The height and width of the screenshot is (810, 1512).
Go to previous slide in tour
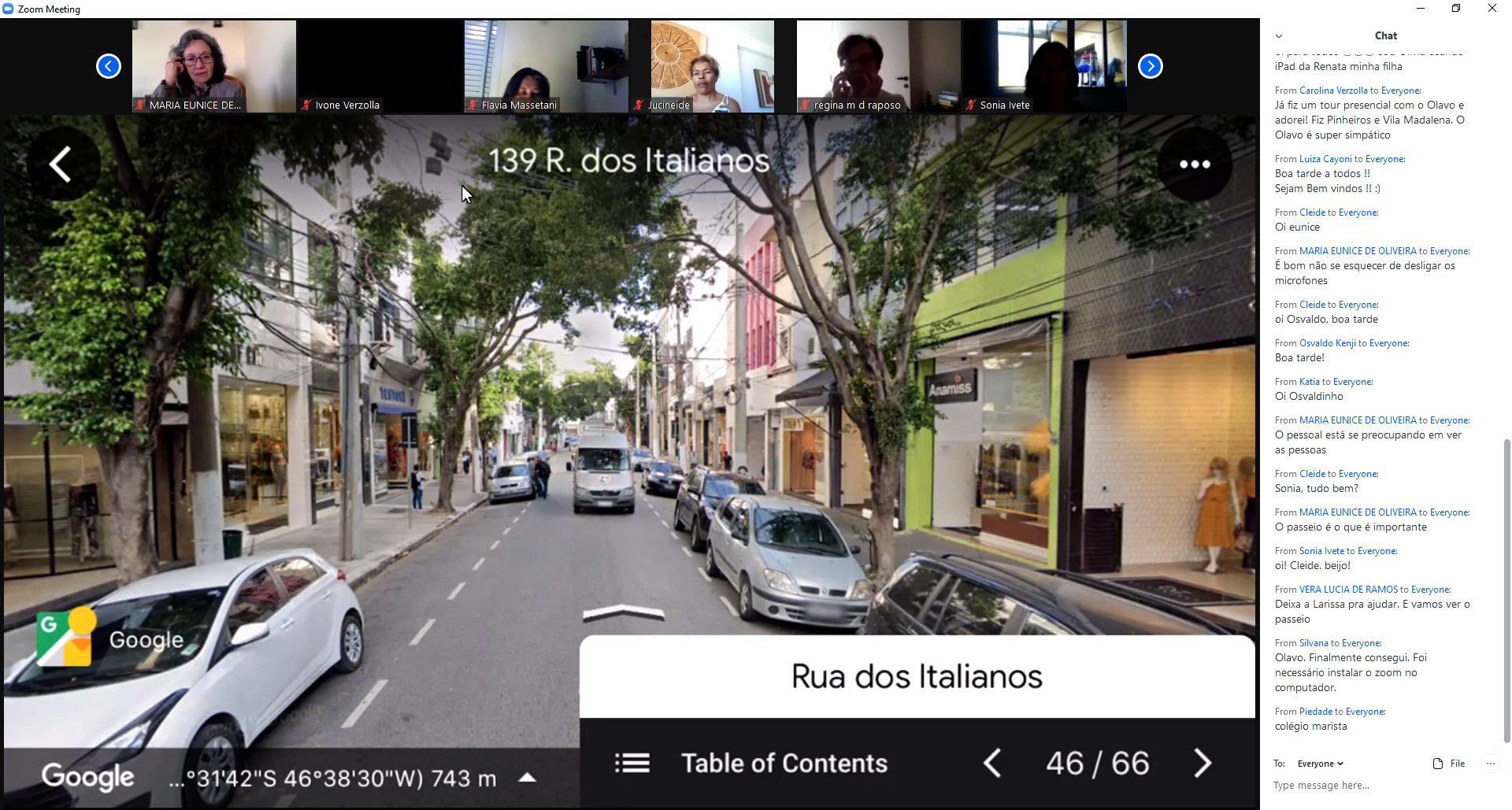(992, 763)
